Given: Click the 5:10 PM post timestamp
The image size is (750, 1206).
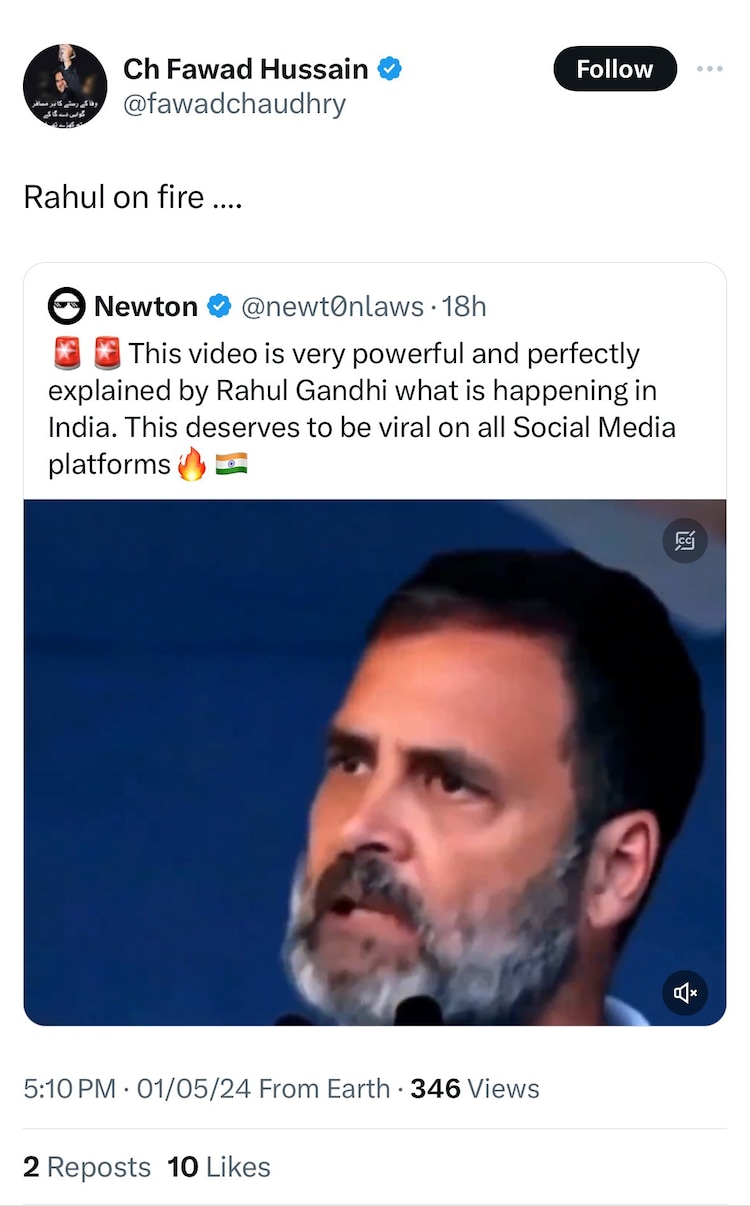Looking at the screenshot, I should 70,1089.
